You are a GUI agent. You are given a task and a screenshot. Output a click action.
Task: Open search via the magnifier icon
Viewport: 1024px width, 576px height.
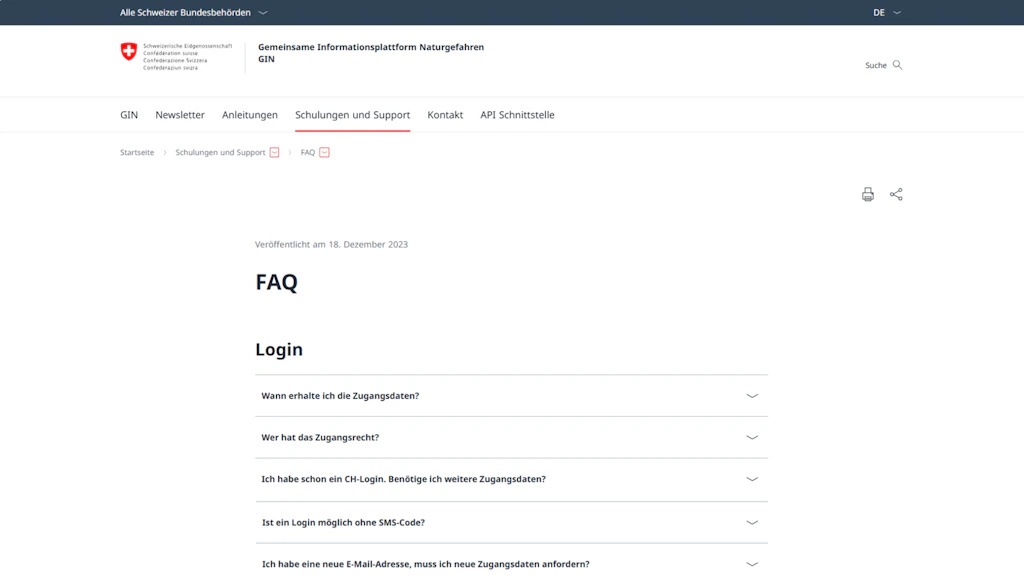897,65
